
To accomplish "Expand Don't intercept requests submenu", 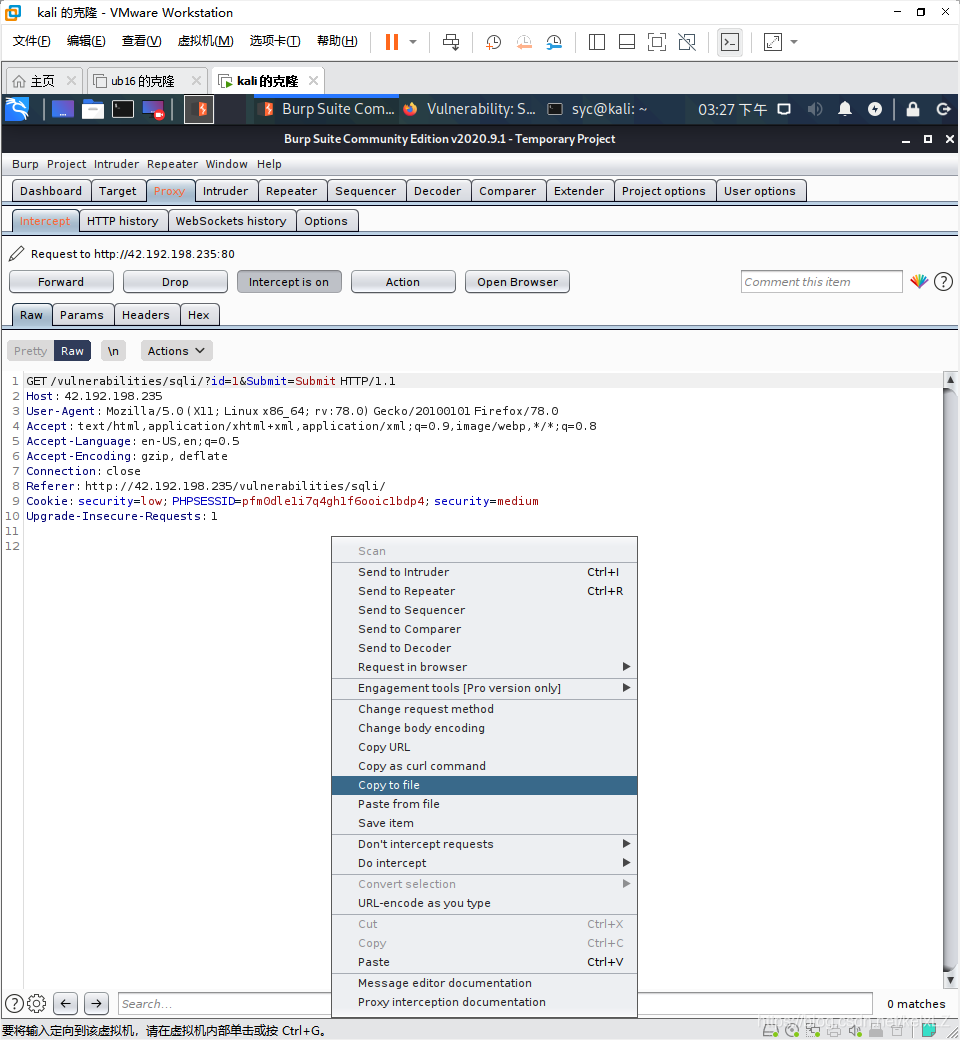I will (484, 844).
